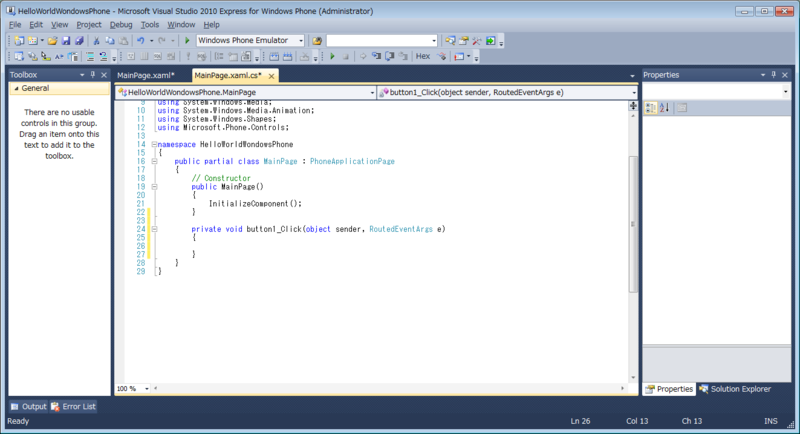Click the Step Out debug icon
800x434 pixels.
pyautogui.click(x=403, y=57)
